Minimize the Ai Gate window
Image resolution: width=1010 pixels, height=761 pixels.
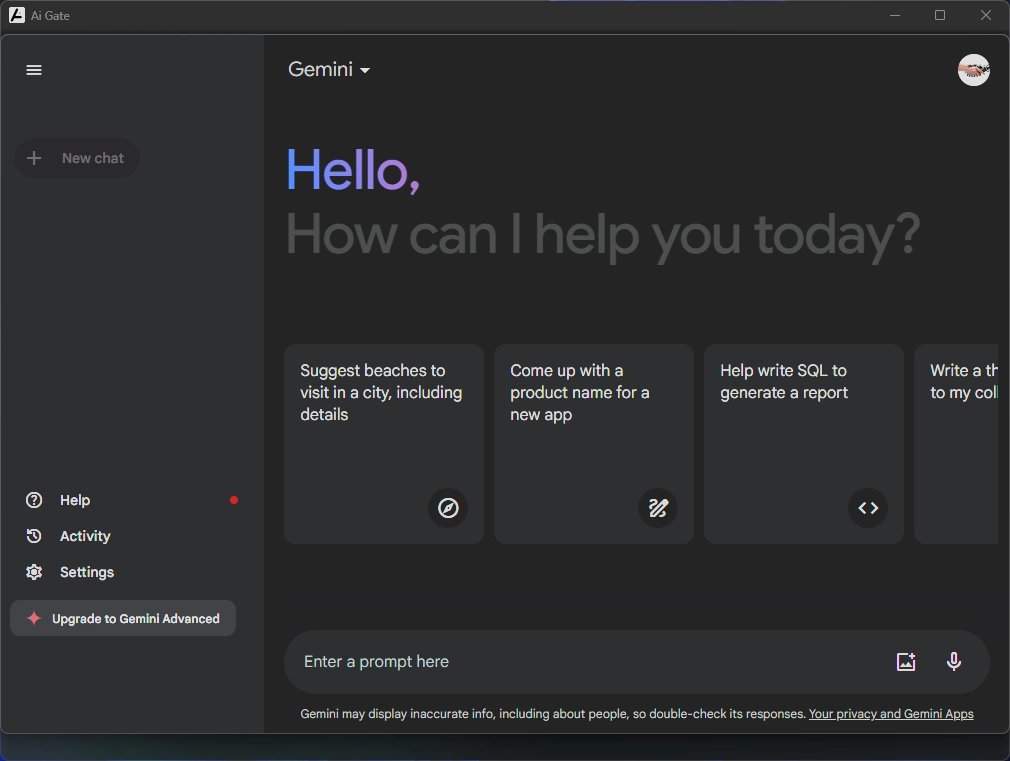click(x=895, y=15)
